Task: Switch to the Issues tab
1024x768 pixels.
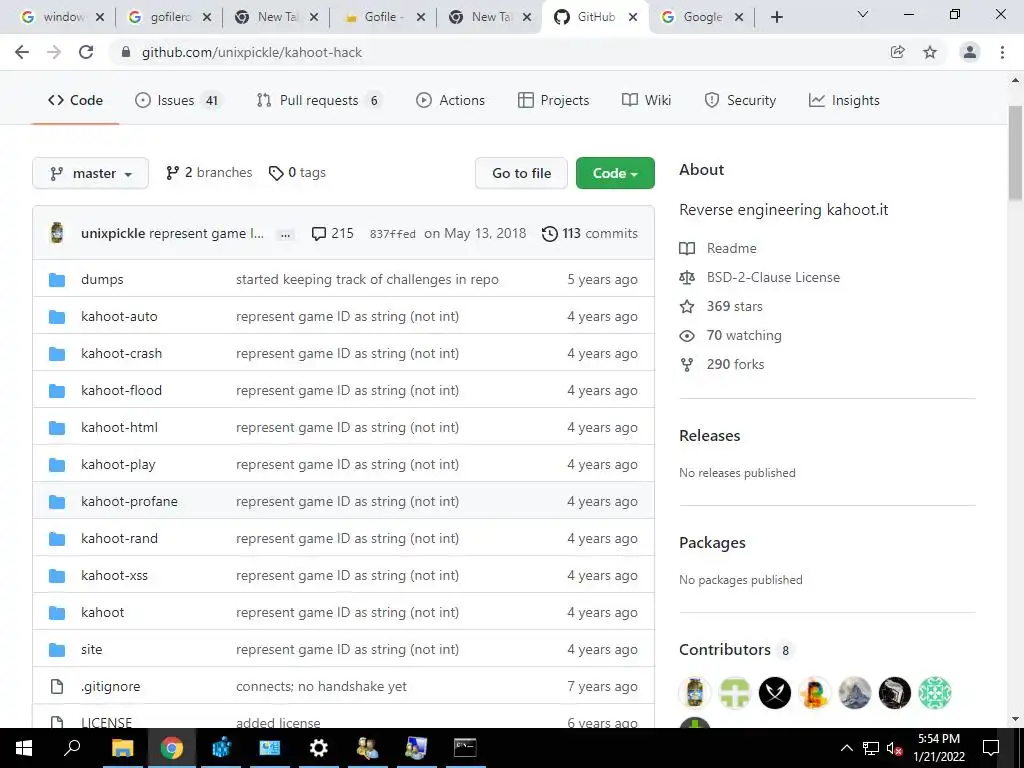Action: tap(179, 100)
